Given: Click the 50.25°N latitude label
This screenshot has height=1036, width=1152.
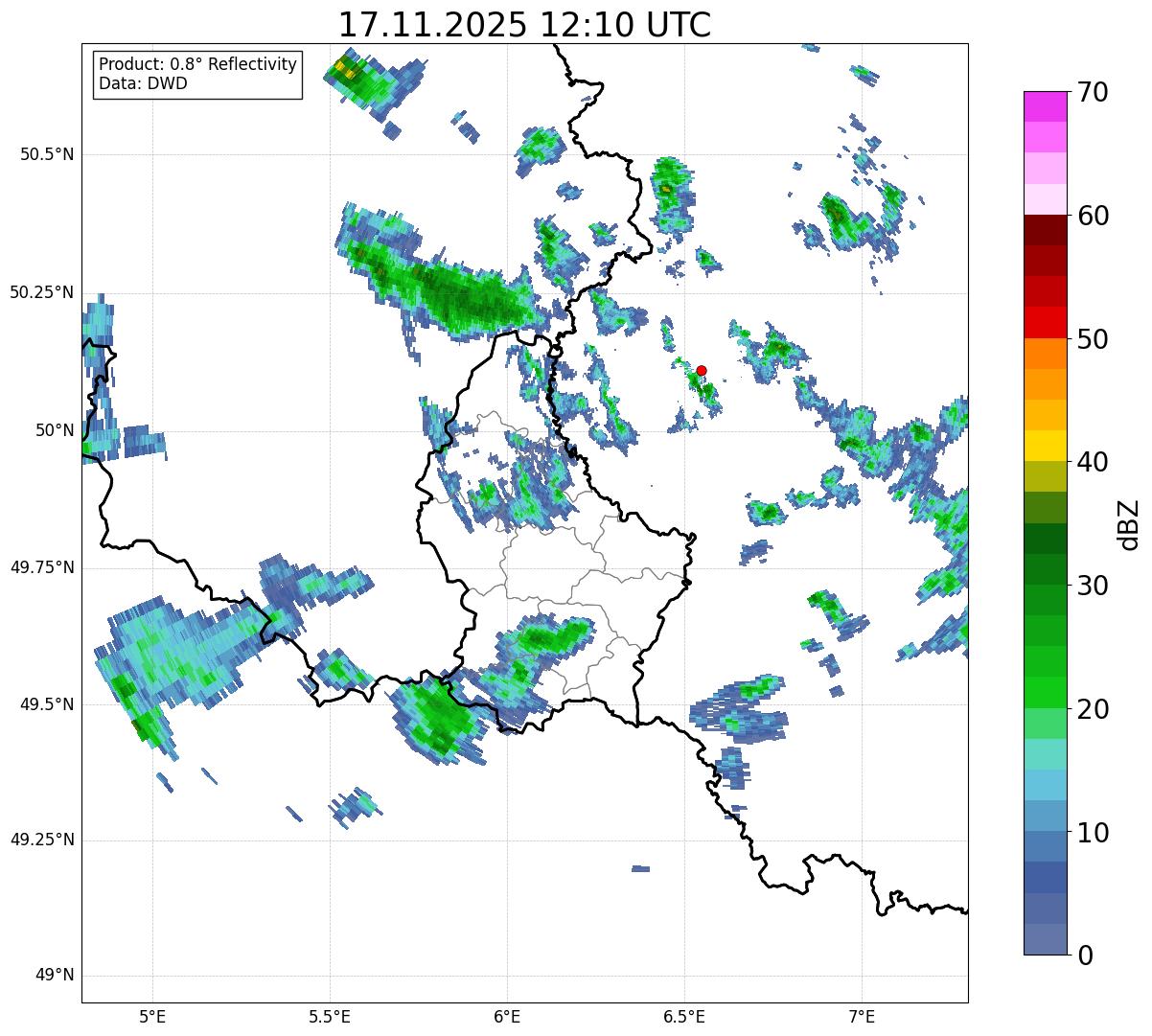Looking at the screenshot, I should [41, 292].
